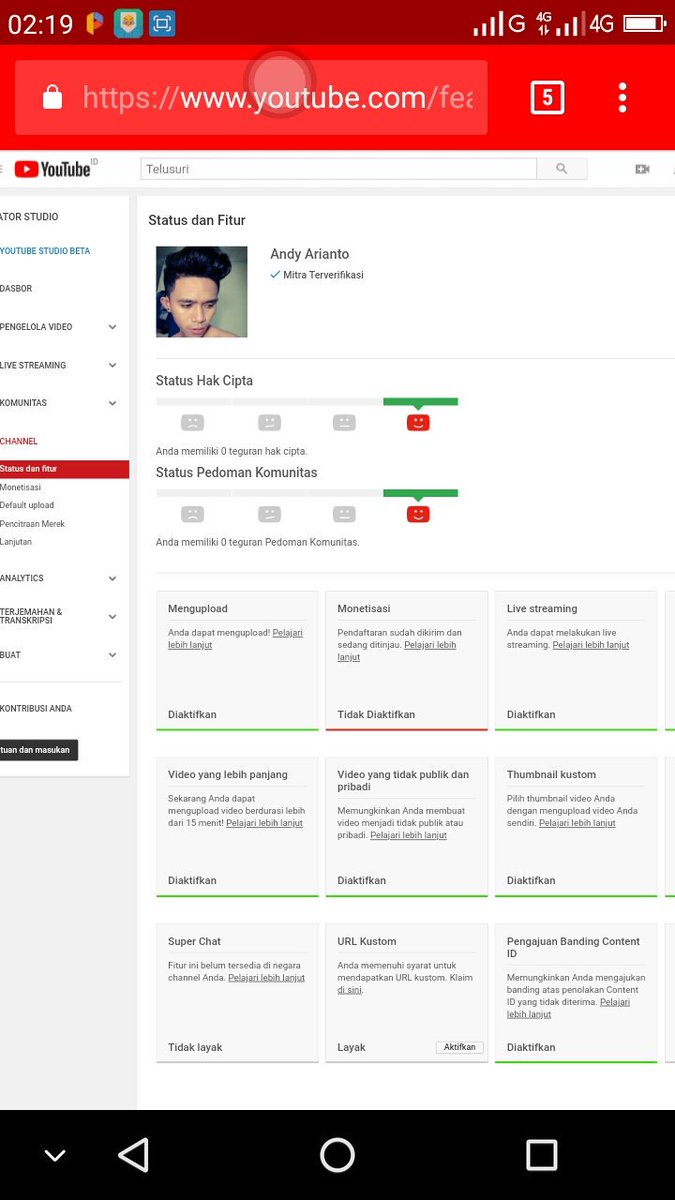Click the verified checkmark next to Mitra Terverifikasi
The image size is (675, 1200).
click(275, 274)
